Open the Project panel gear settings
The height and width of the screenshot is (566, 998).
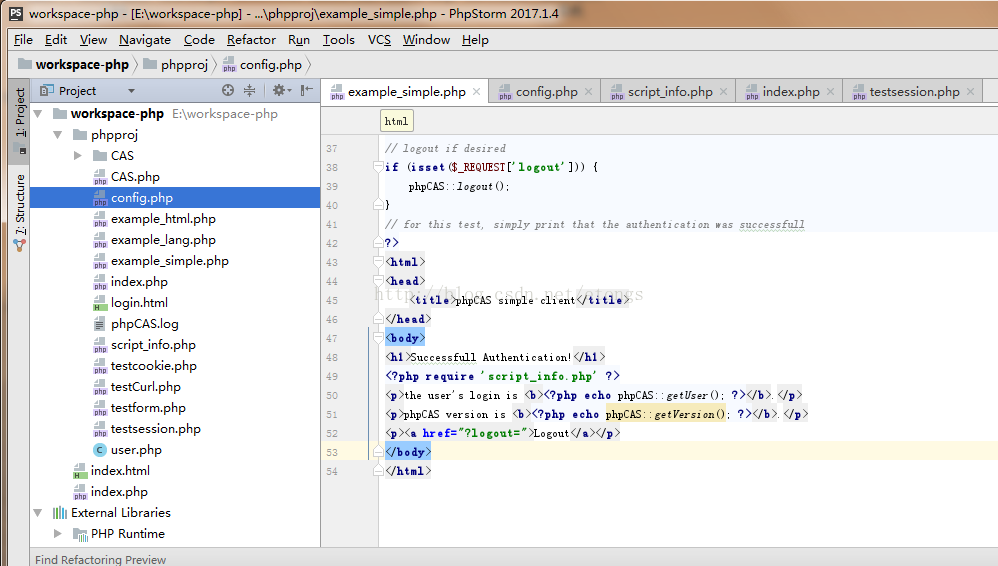tap(281, 90)
